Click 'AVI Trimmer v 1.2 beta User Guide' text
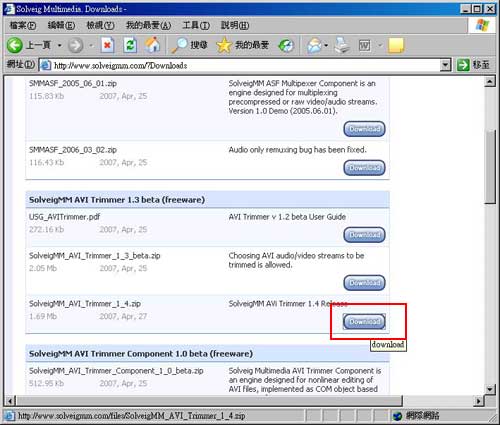The height and width of the screenshot is (425, 500). pos(287,217)
